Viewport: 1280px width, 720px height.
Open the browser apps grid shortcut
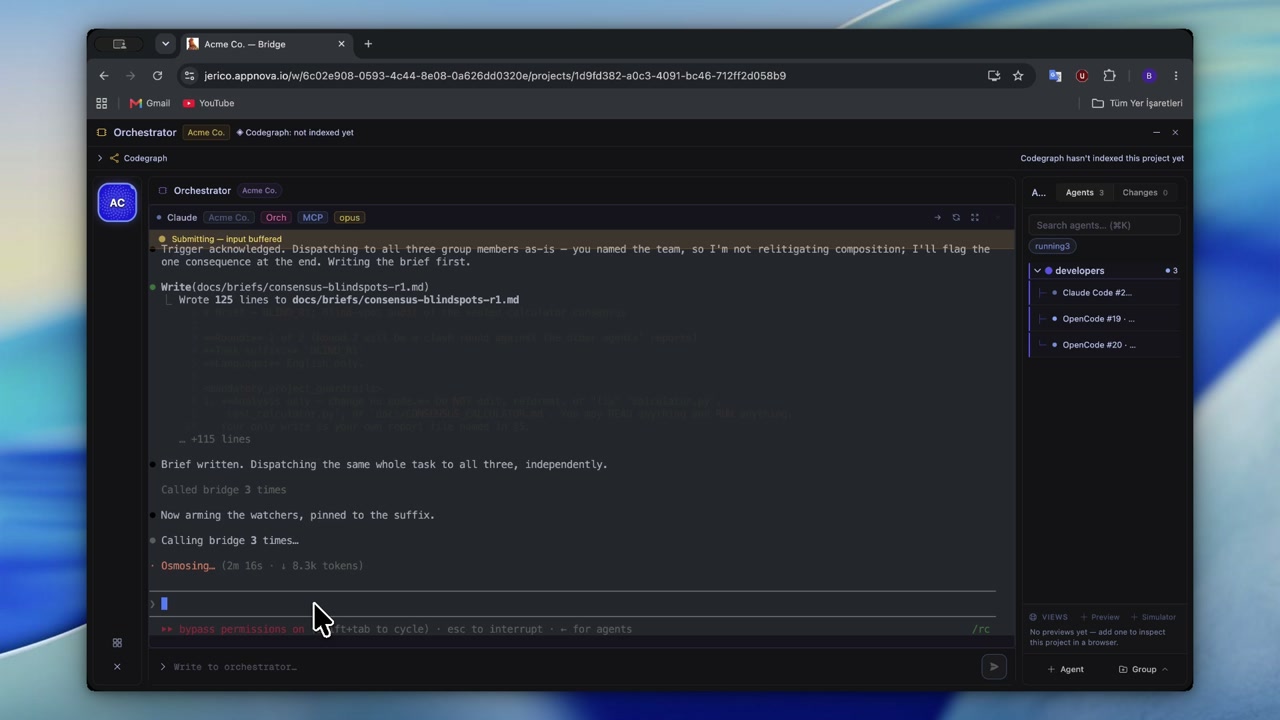pyautogui.click(x=101, y=103)
